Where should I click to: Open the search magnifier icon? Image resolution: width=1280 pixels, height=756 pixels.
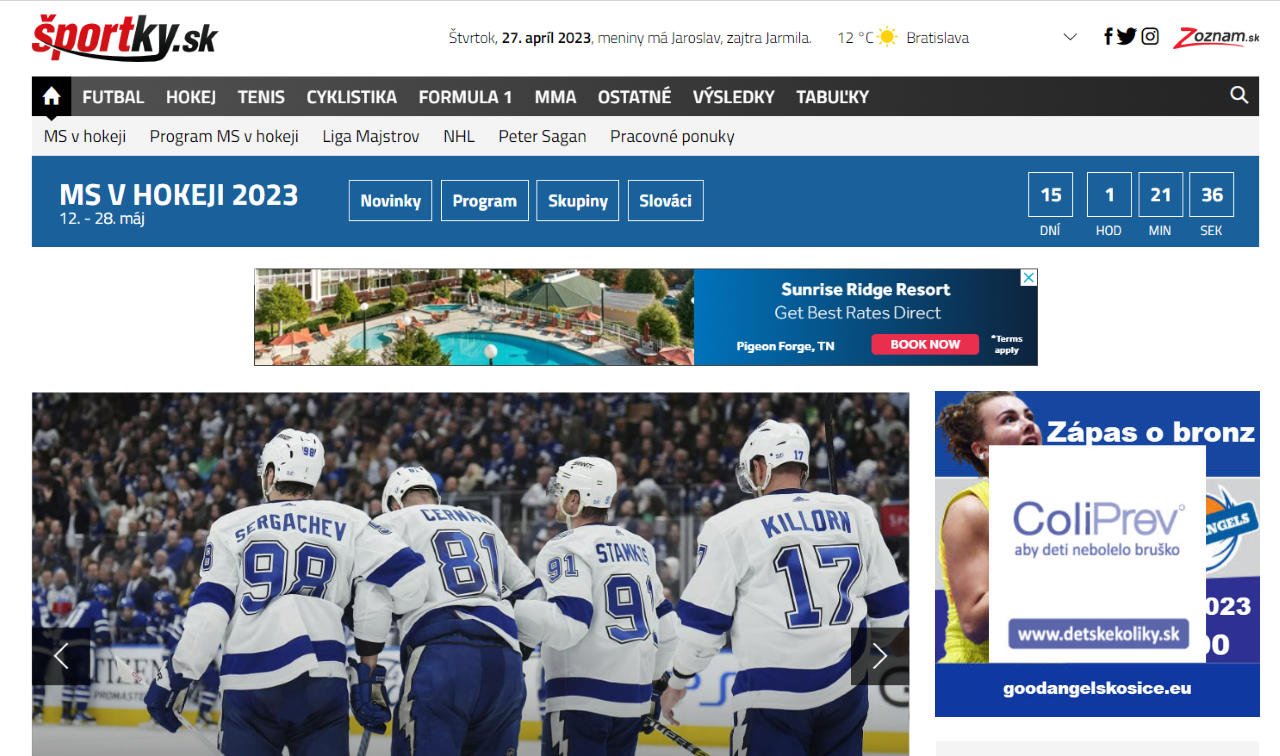(1239, 96)
